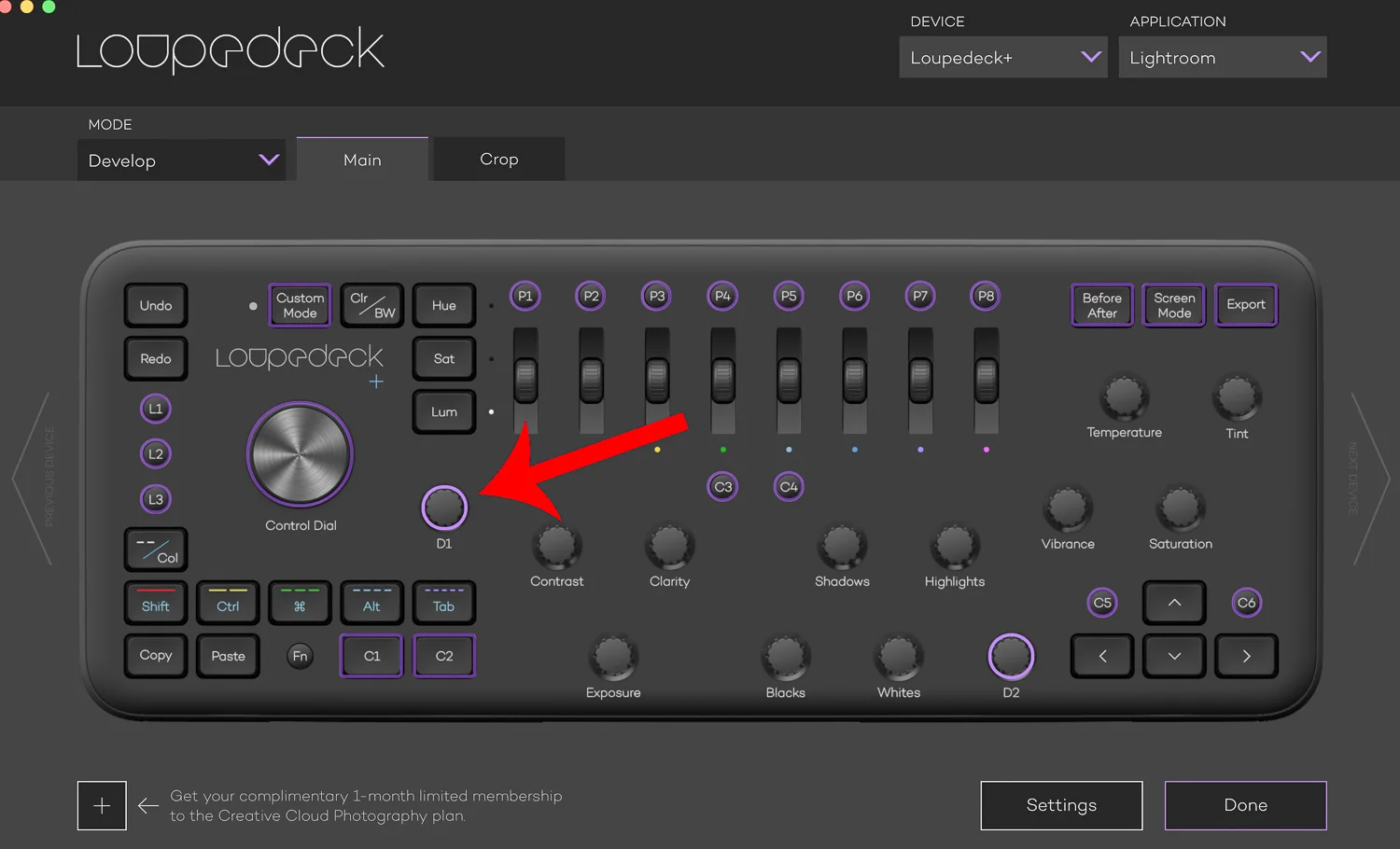This screenshot has width=1400, height=849.
Task: Select the Clr/BW key
Action: (371, 305)
